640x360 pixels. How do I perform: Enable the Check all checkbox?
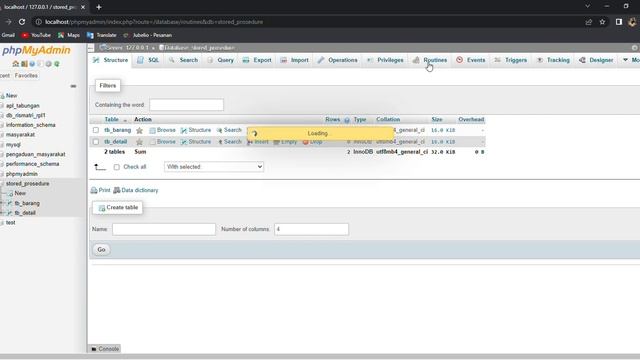(x=117, y=167)
